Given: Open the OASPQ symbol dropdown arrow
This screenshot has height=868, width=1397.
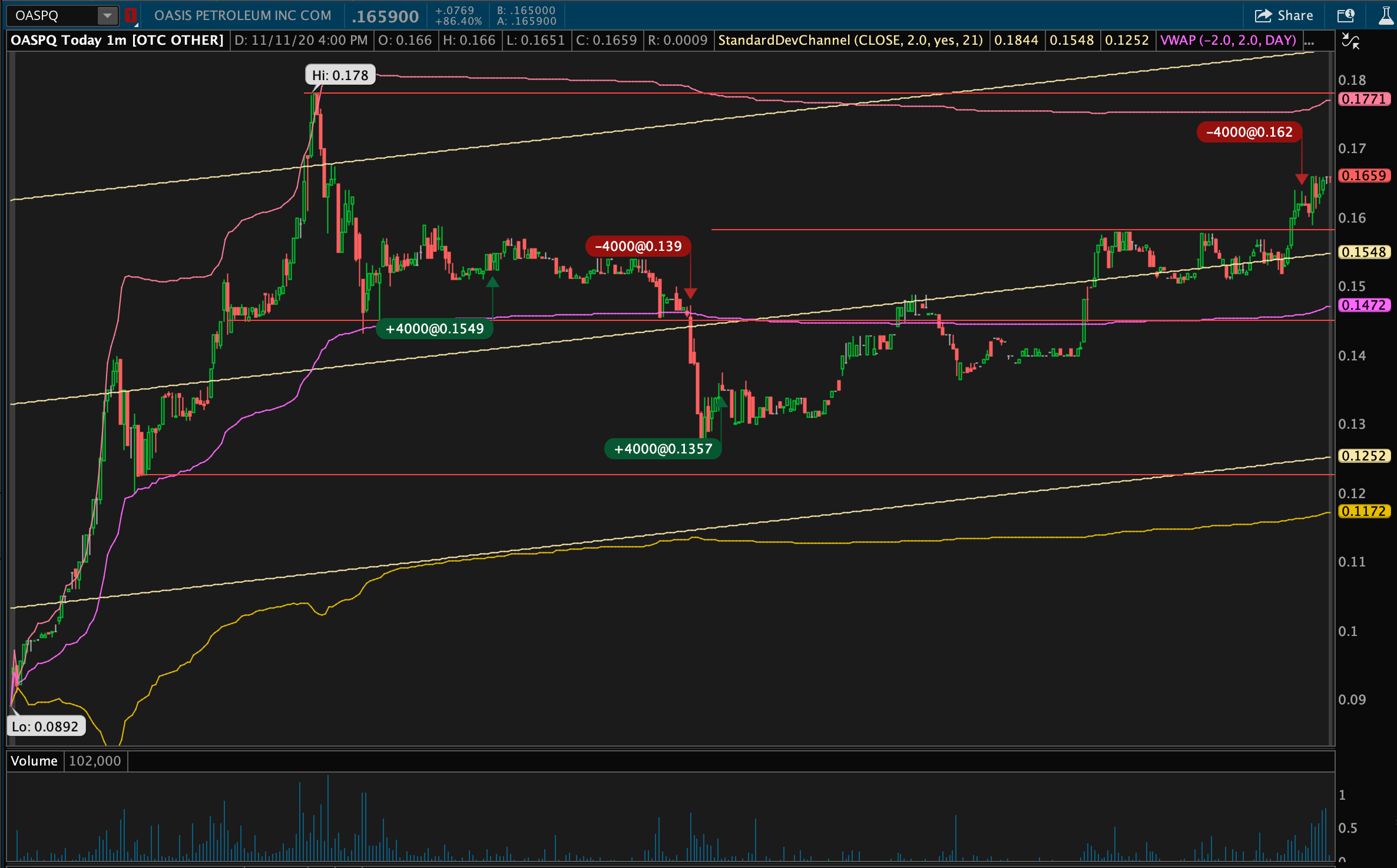Looking at the screenshot, I should click(x=107, y=15).
